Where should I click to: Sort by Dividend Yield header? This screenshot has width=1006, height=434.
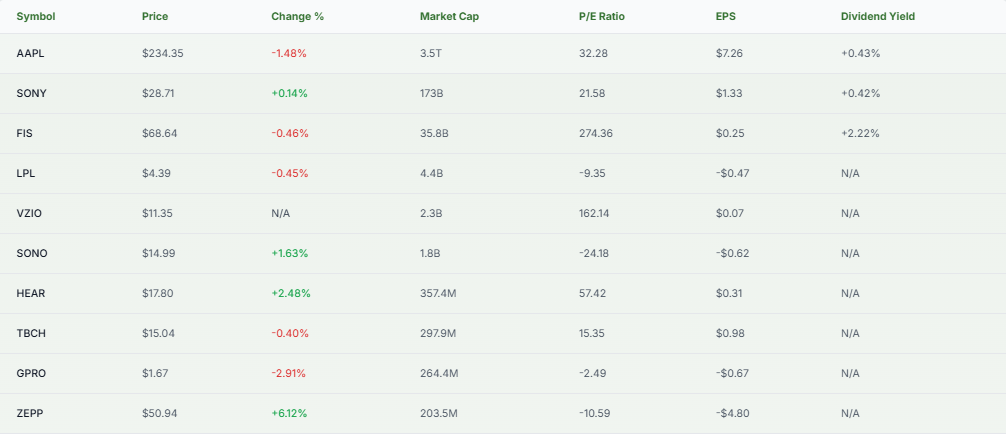point(877,17)
